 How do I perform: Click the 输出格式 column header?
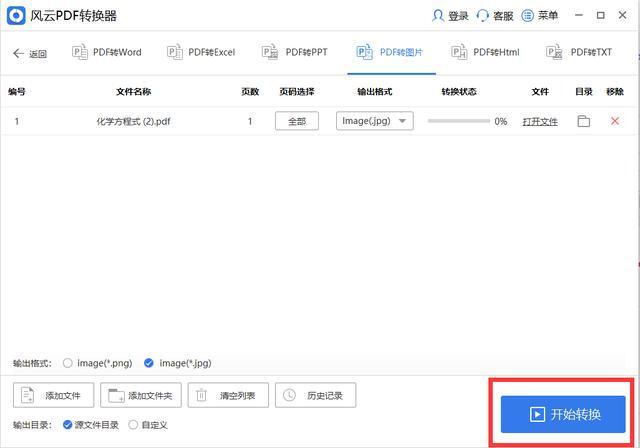(375, 92)
